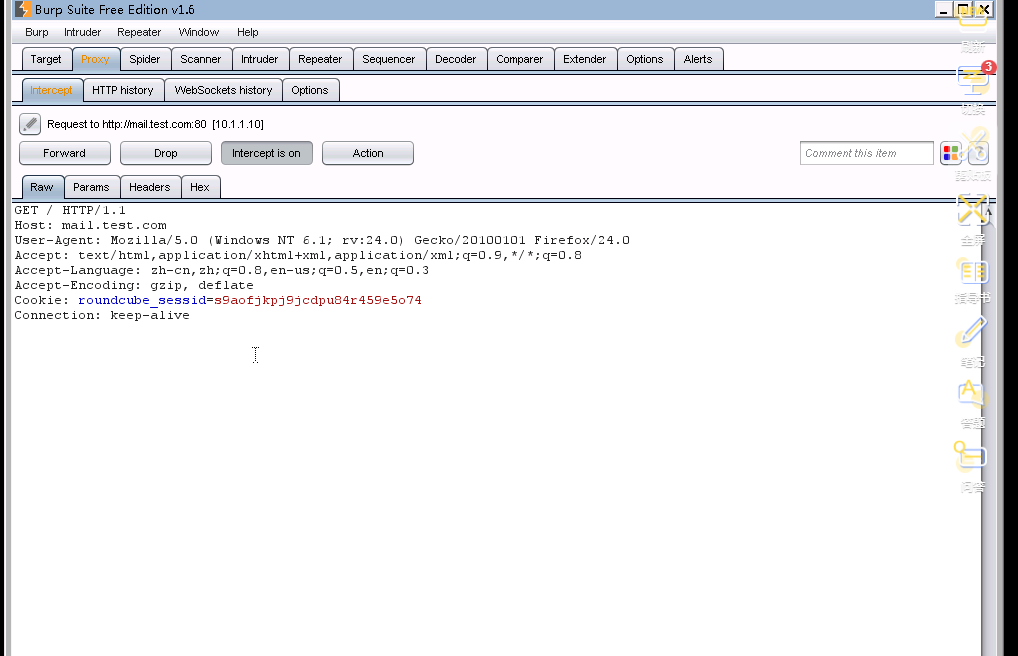1018x656 pixels.
Task: Switch to the Params view tab
Action: 91,187
